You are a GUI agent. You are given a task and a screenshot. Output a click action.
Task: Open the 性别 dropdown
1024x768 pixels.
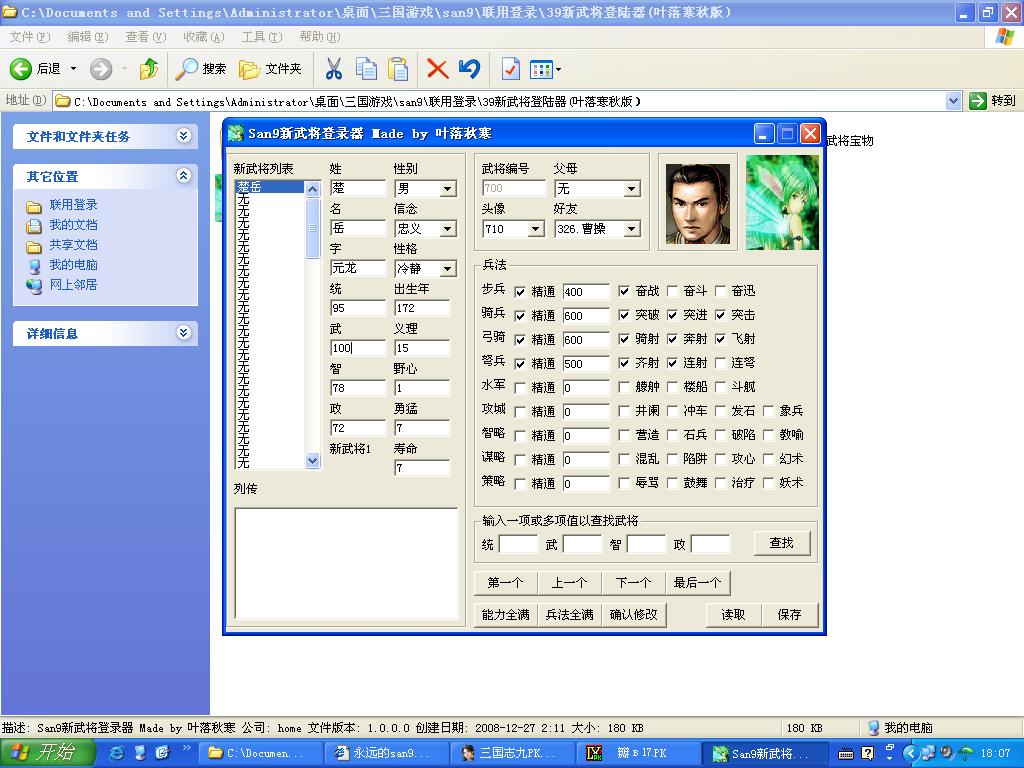point(447,189)
